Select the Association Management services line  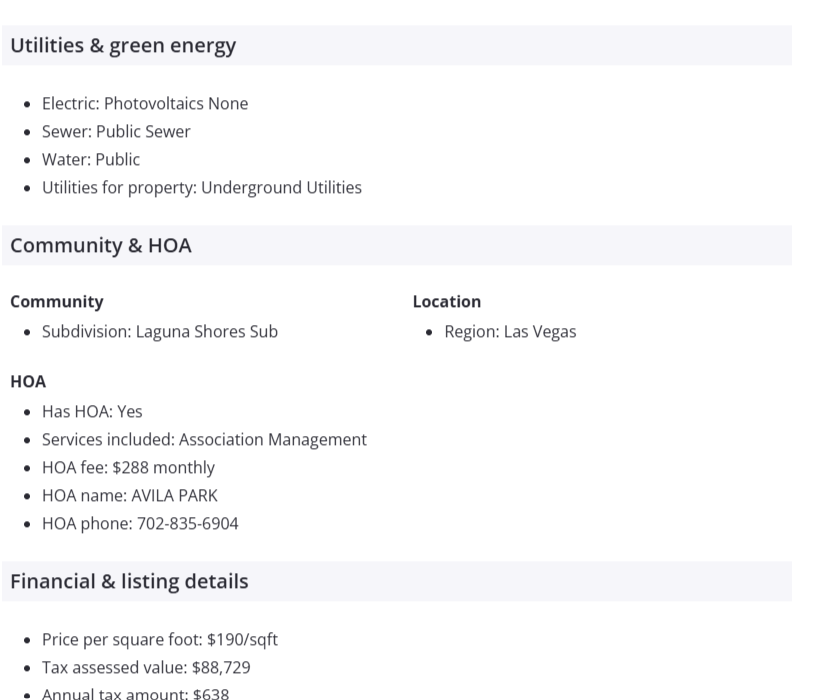coord(204,440)
